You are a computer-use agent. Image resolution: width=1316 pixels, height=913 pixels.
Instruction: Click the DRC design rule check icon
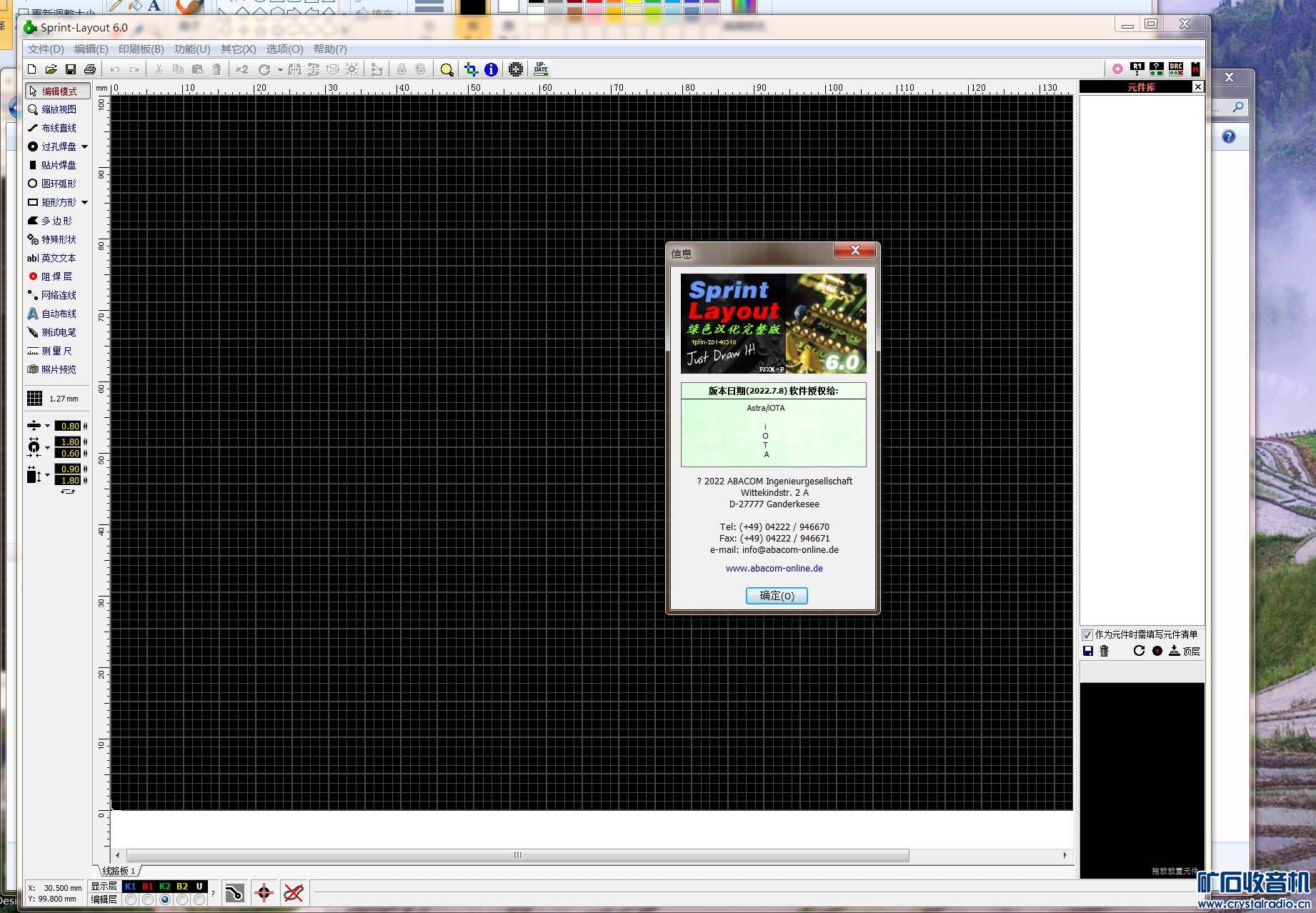click(x=1176, y=69)
